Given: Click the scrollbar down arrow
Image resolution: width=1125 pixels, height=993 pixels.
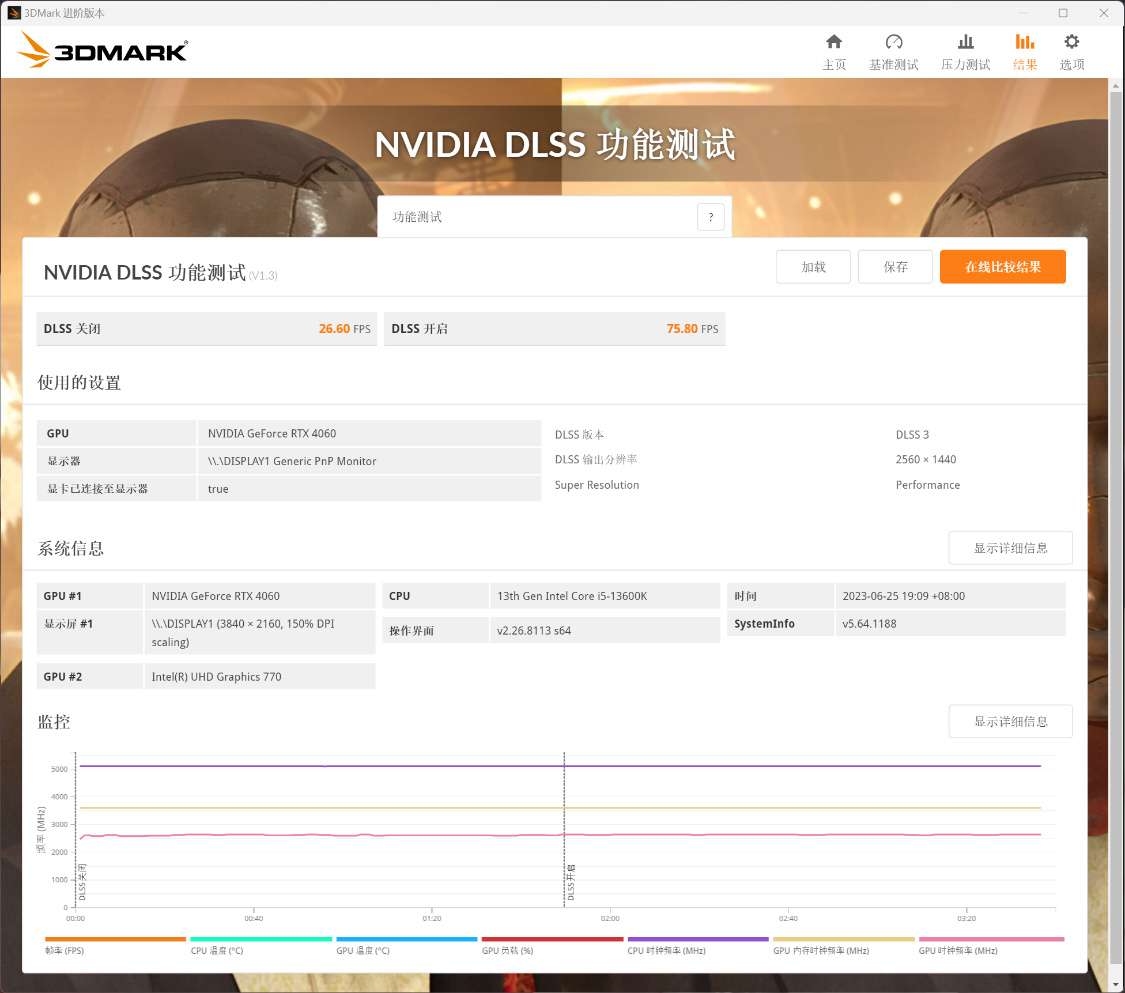Looking at the screenshot, I should (1115, 985).
